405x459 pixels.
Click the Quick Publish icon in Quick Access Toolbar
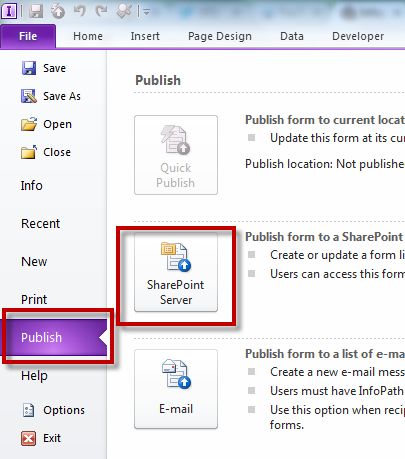click(58, 12)
